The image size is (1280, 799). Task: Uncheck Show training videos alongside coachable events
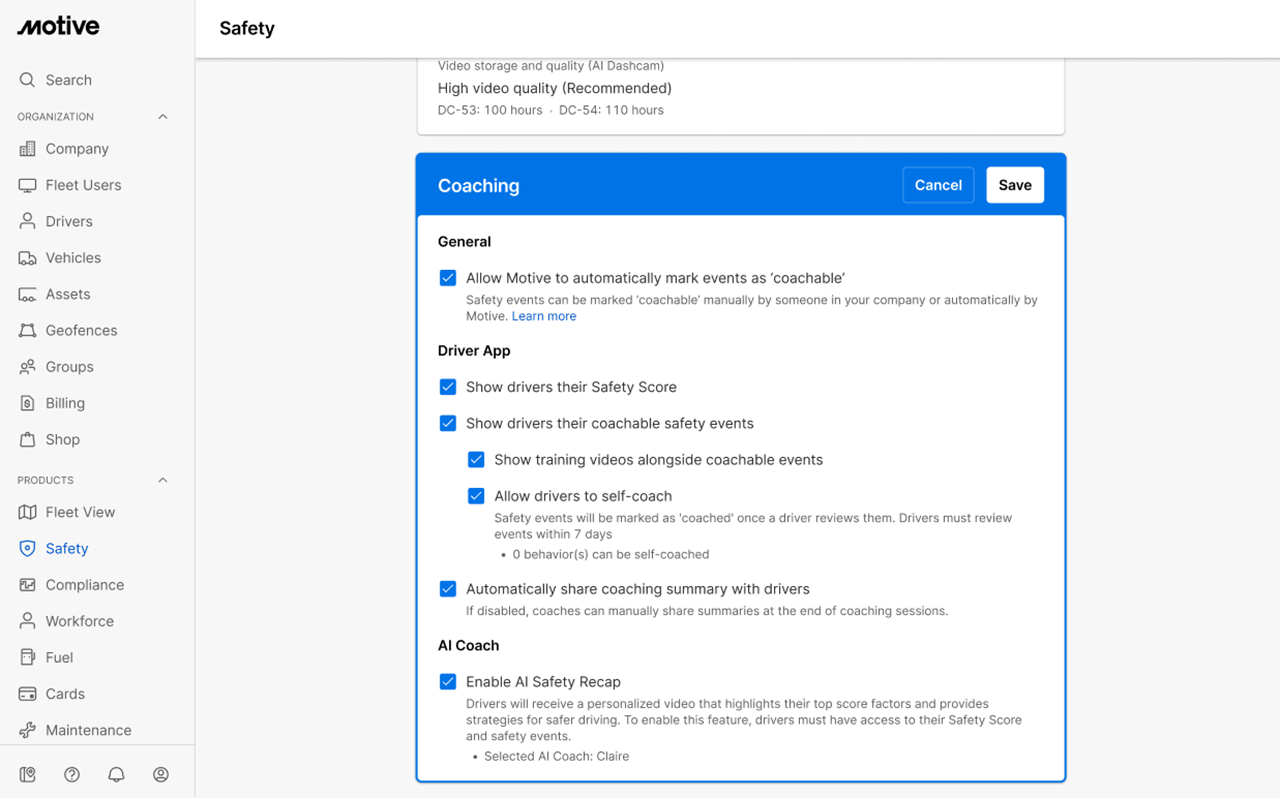coord(476,460)
